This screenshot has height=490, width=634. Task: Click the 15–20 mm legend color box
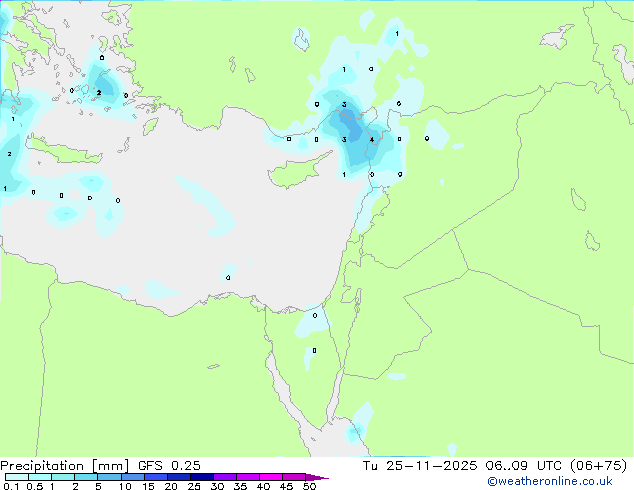[x=155, y=477]
